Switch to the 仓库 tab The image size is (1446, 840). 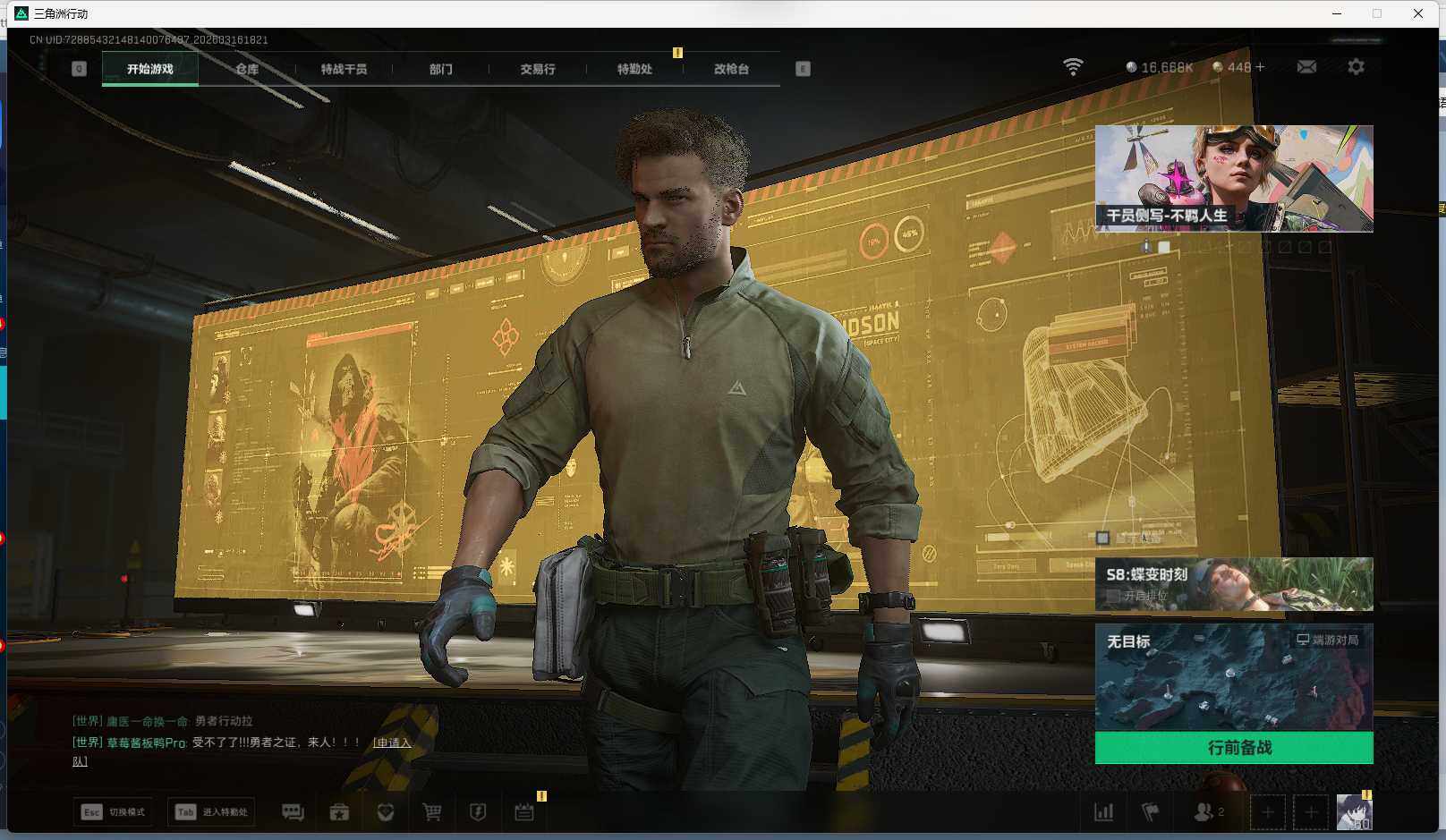pos(247,69)
